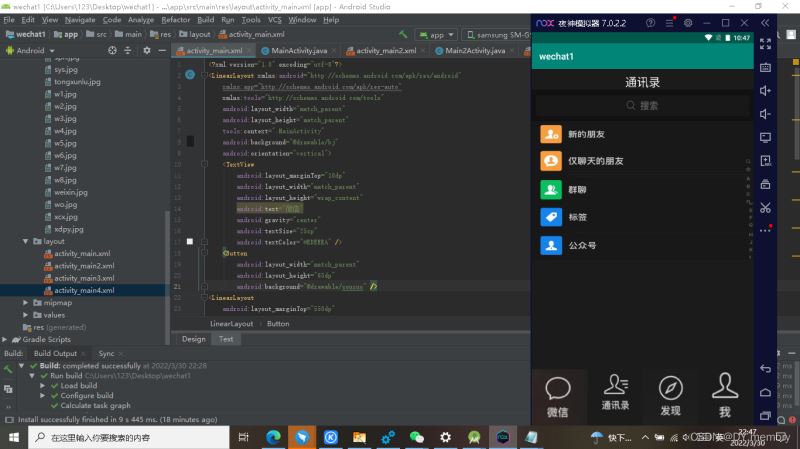
Task: Open 新的朋友 in emulator contacts
Action: pos(642,134)
